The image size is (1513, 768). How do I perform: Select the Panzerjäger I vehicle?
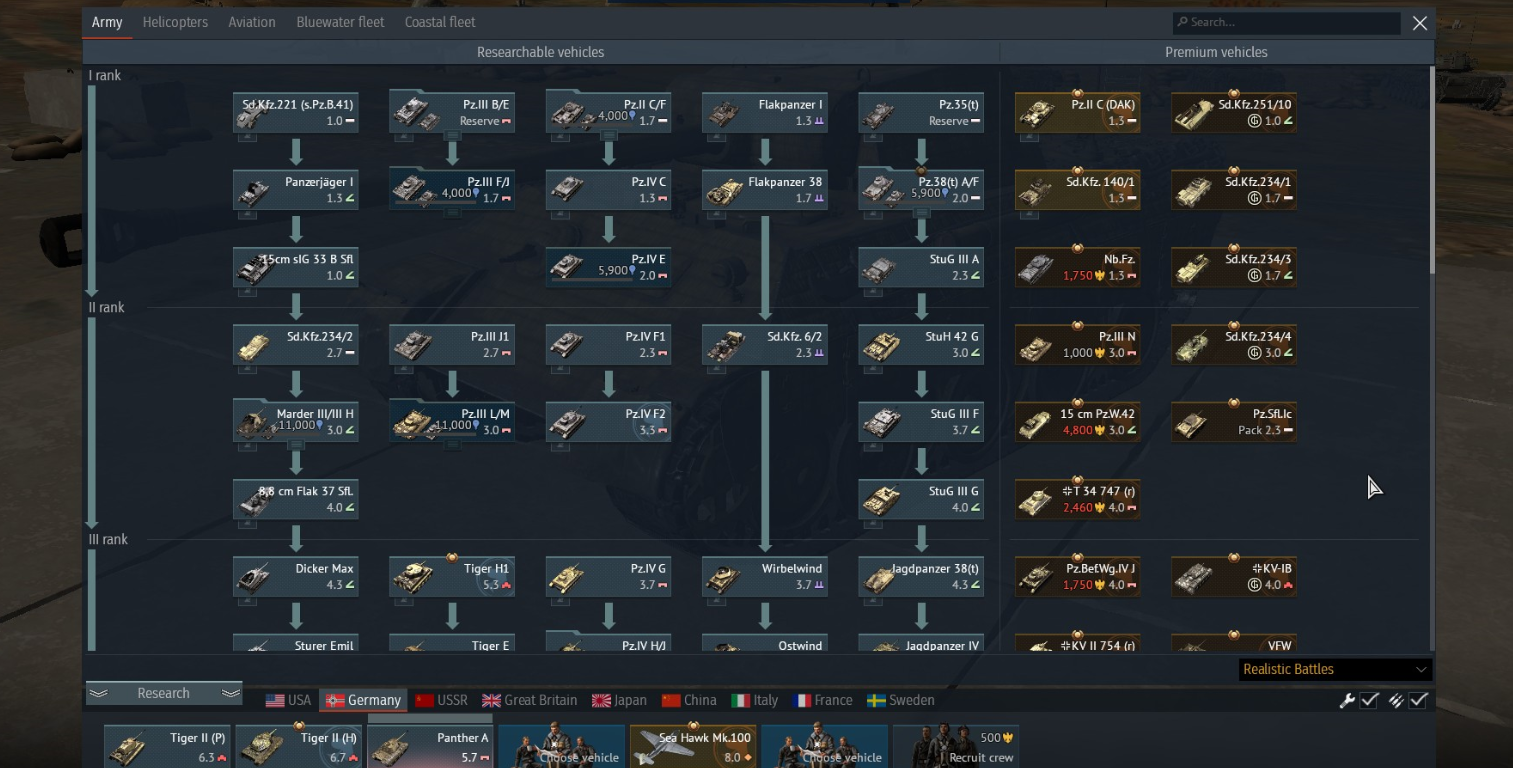click(x=296, y=190)
